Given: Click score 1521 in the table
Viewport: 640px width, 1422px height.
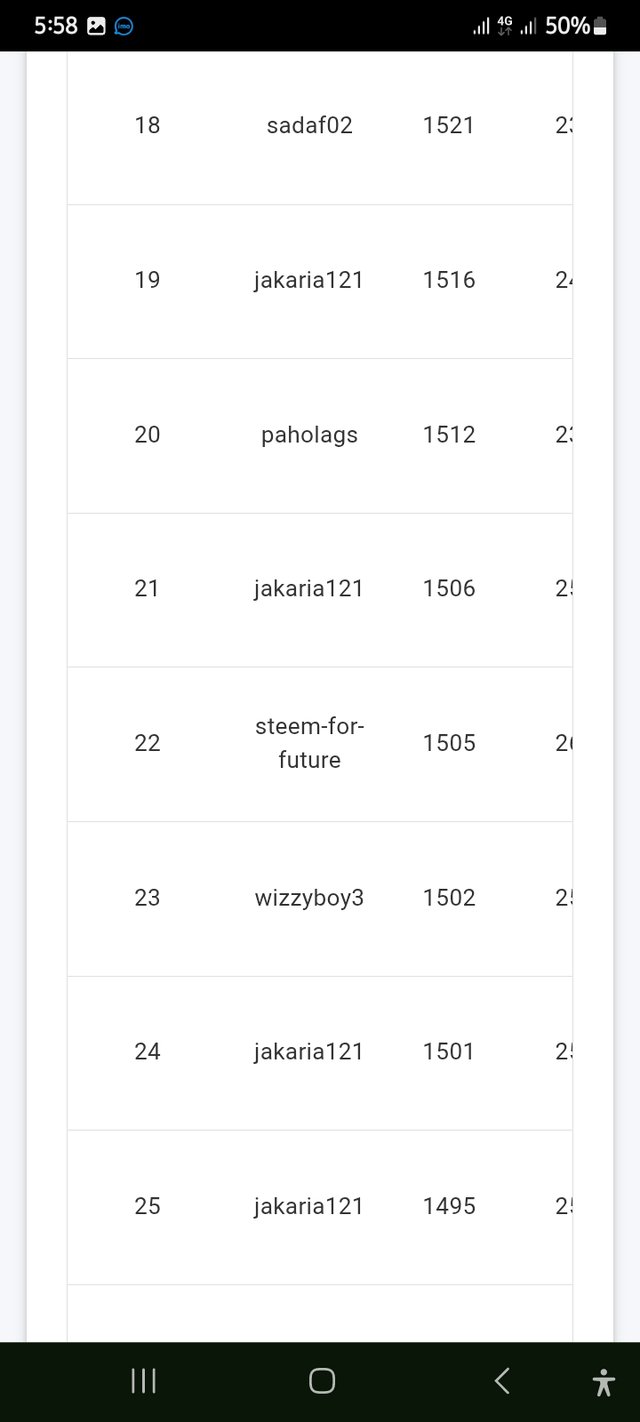Looking at the screenshot, I should [x=448, y=125].
